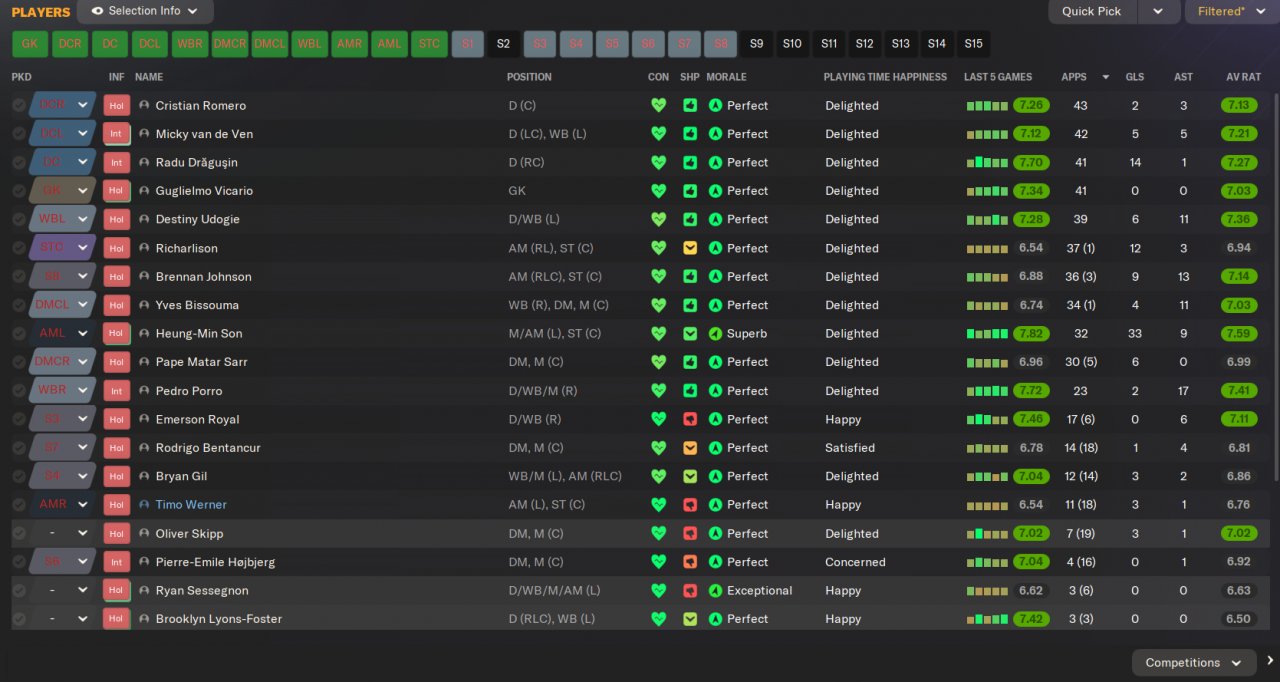Click Pape Matar Sarr's Hol info badge

point(116,362)
